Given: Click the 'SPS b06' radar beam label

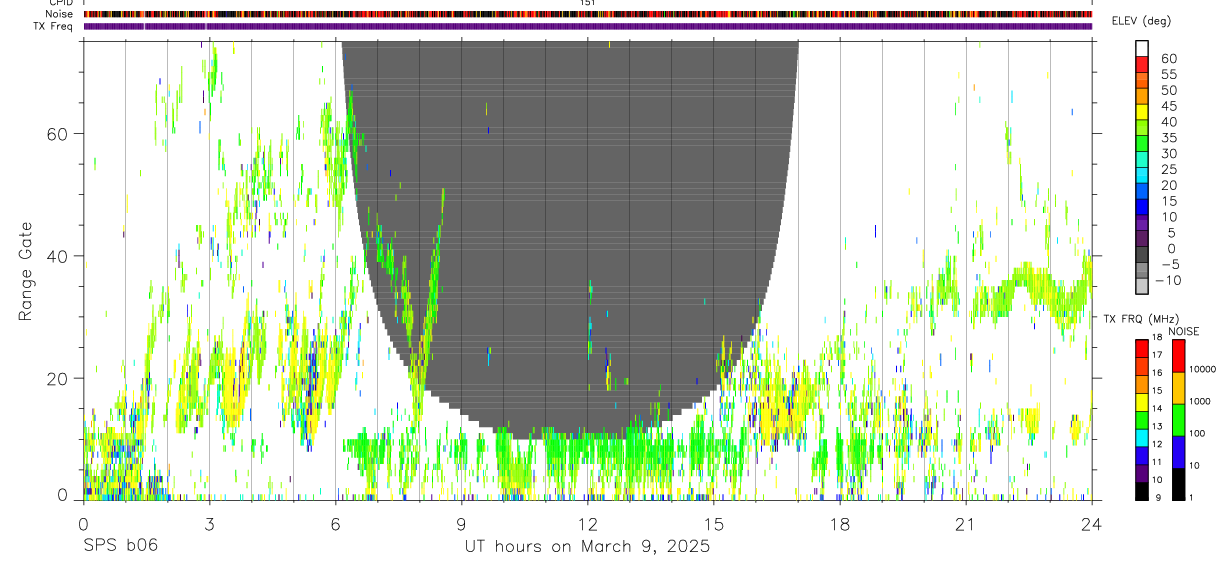Looking at the screenshot, I should pyautogui.click(x=120, y=546).
